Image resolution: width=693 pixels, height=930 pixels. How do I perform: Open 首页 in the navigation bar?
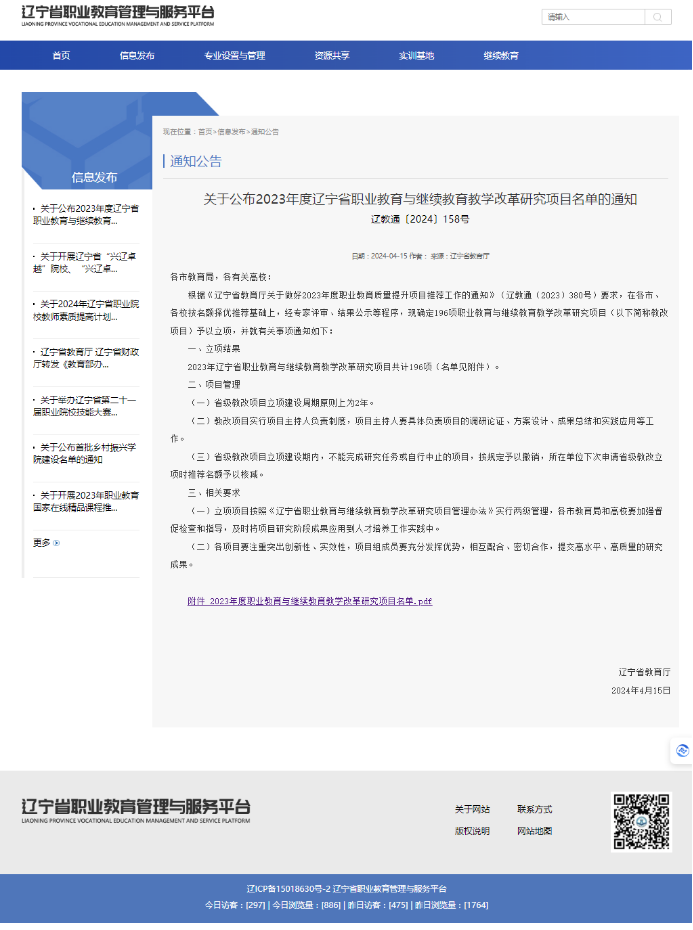coord(61,56)
